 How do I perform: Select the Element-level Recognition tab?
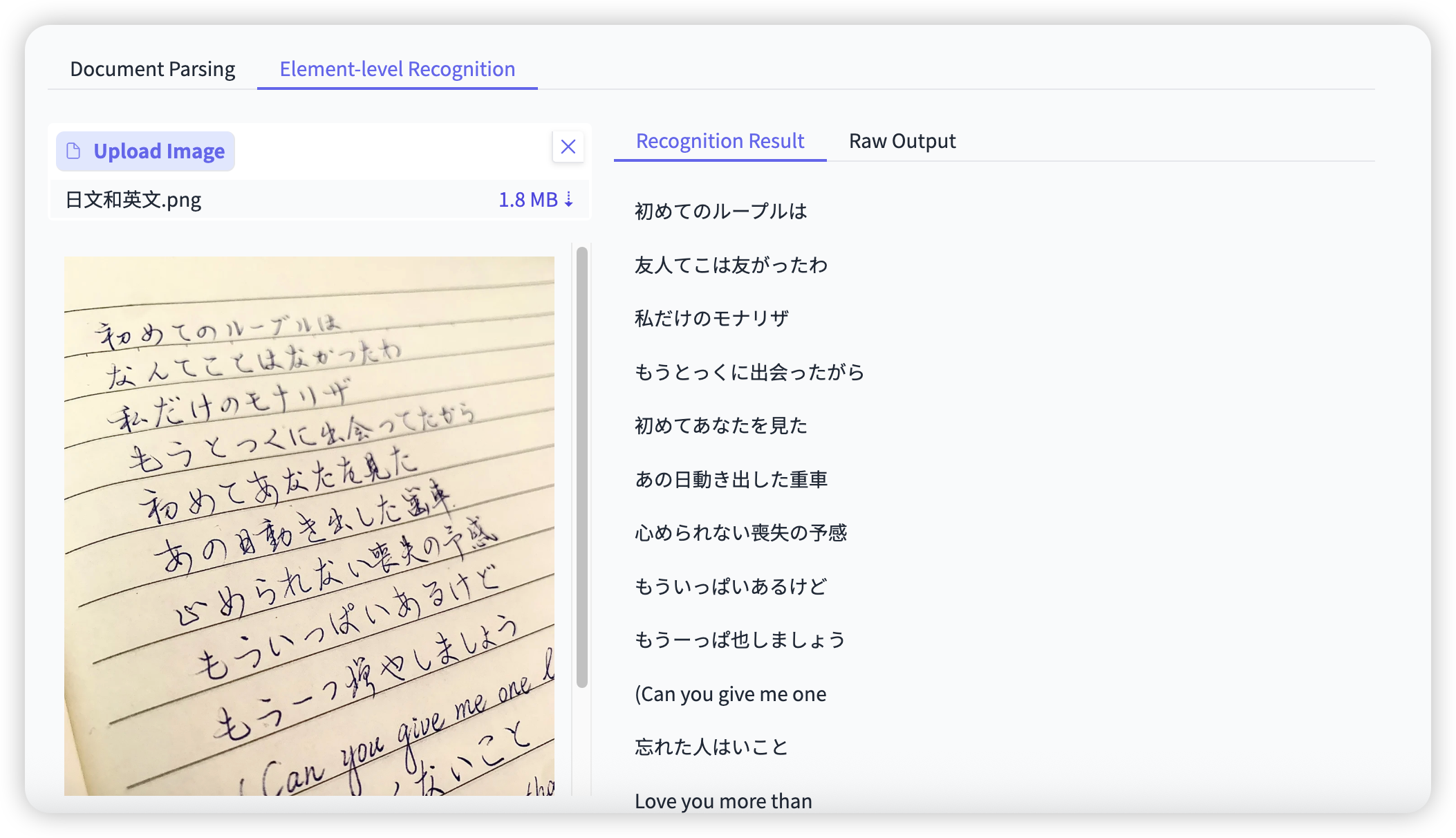(x=397, y=69)
